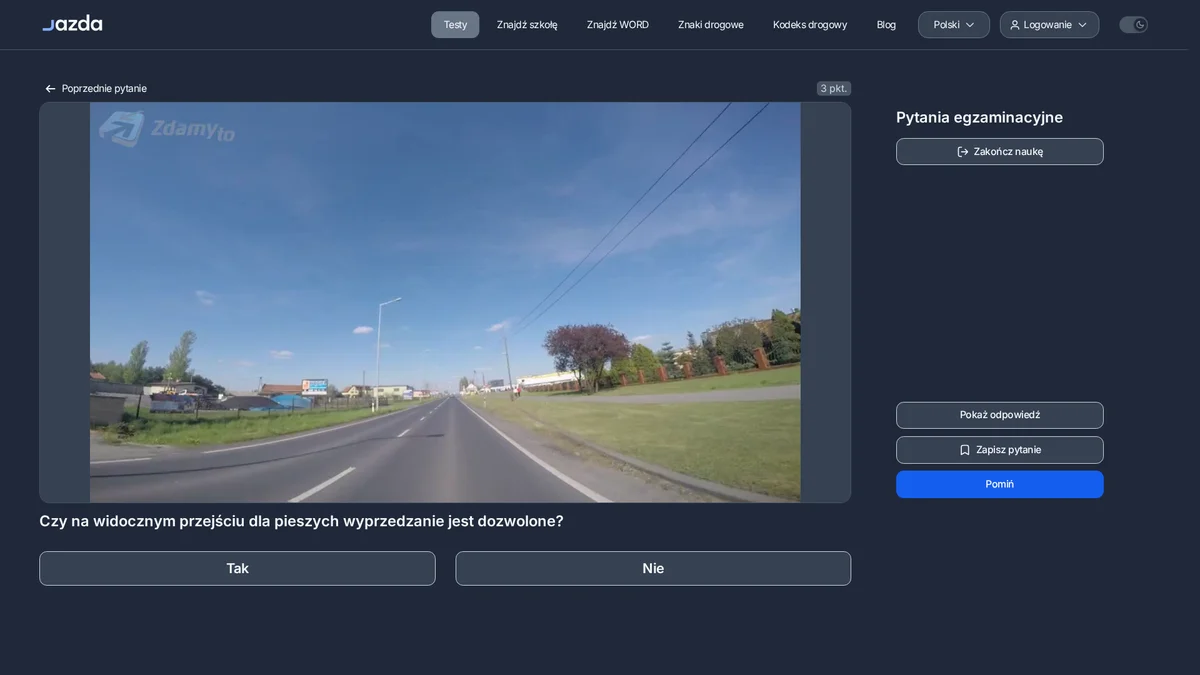The height and width of the screenshot is (675, 1200).
Task: Click the bookmark icon on Zapisz pytanie
Action: pyautogui.click(x=965, y=450)
